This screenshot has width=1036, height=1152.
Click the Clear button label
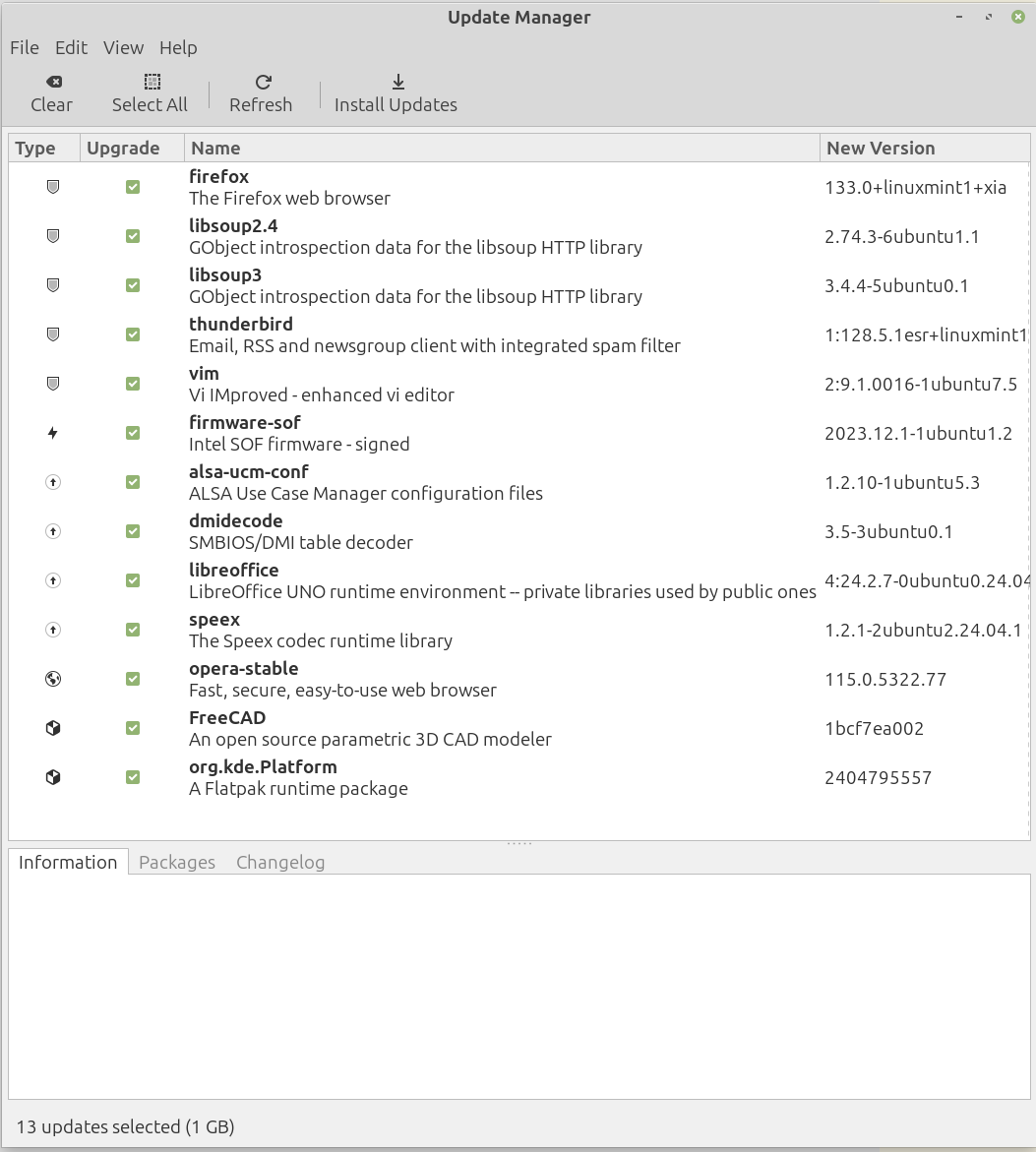pos(51,105)
